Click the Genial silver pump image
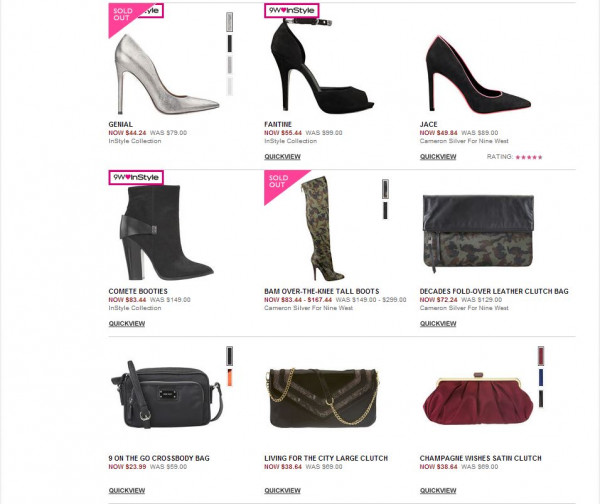 coord(167,74)
